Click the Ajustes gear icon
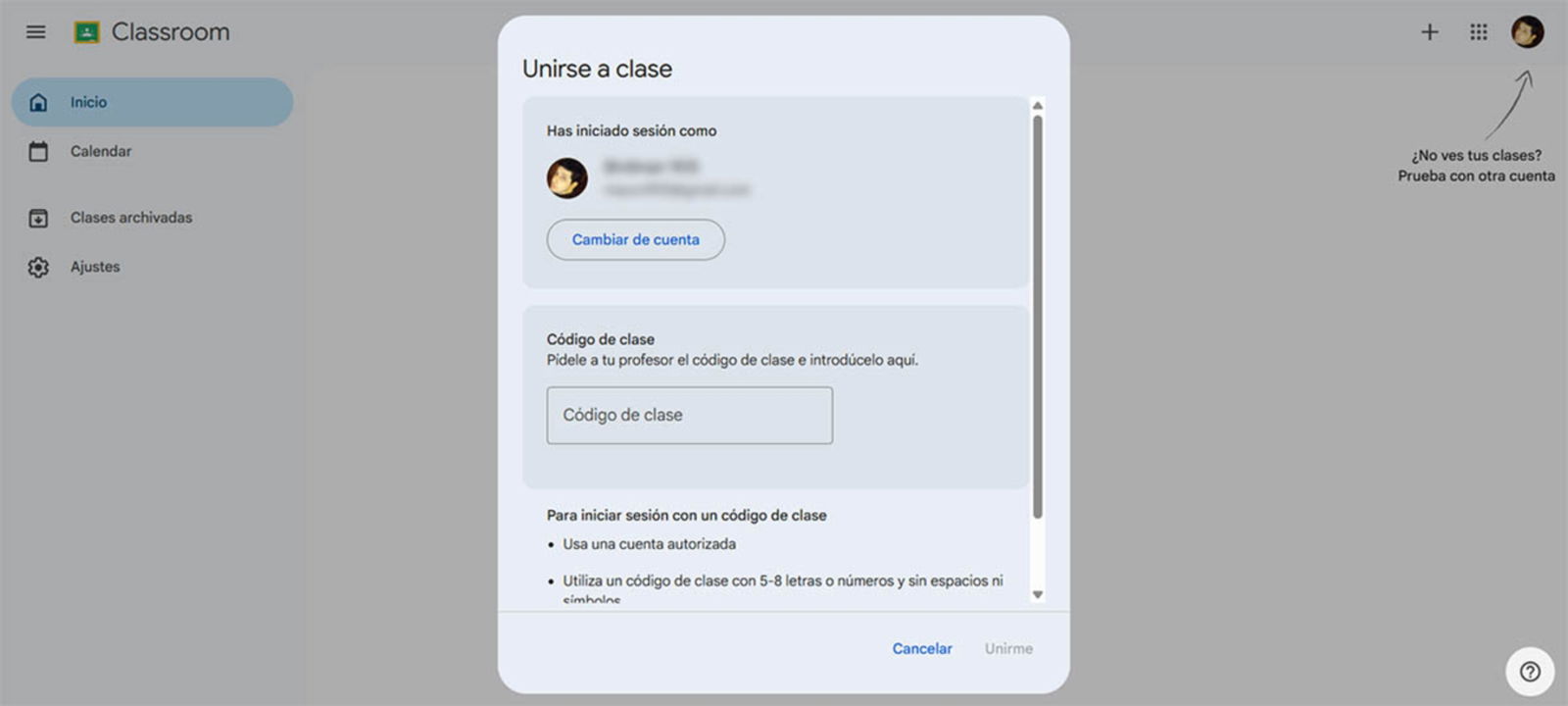Viewport: 1568px width, 706px height. click(38, 267)
